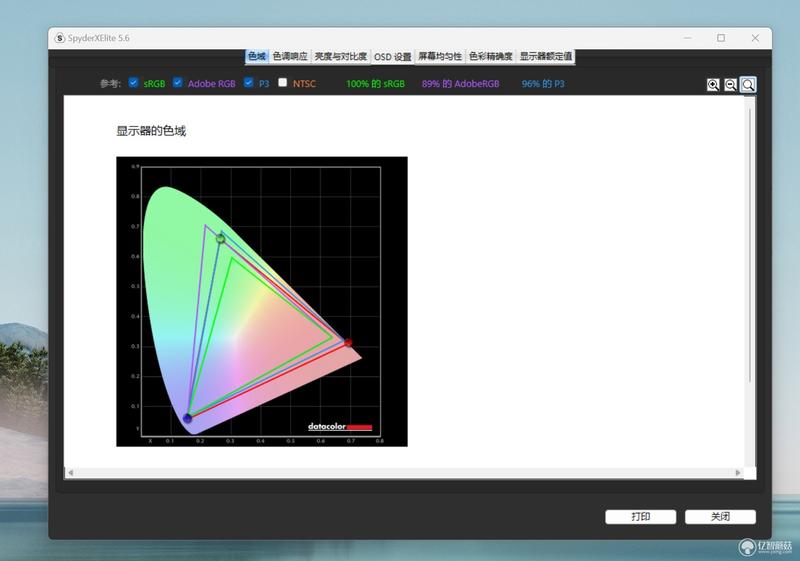This screenshot has height=561, width=800.
Task: Click the 打印 button
Action: [x=641, y=517]
